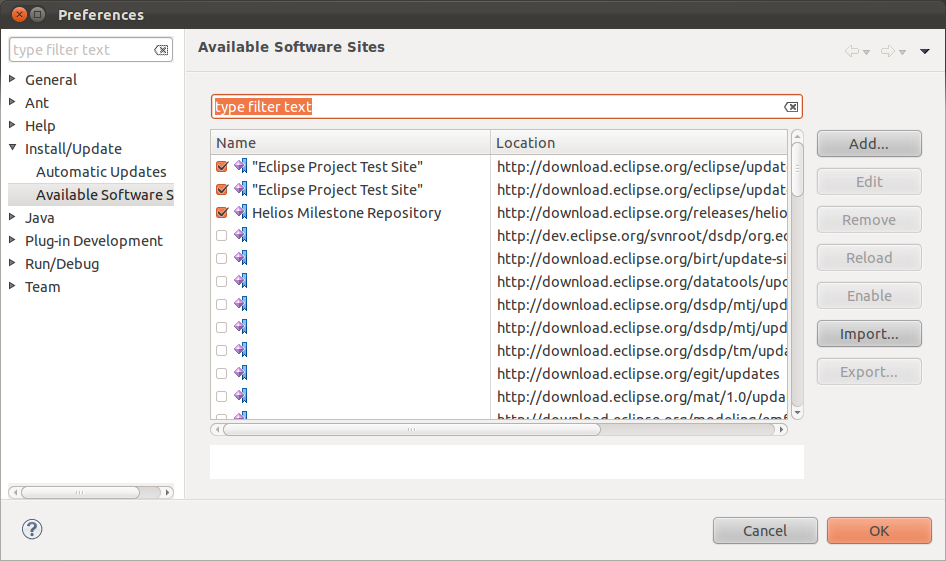Screen dimensions: 946x561
Task: Click table's scroll down arrow
Action: pos(797,413)
